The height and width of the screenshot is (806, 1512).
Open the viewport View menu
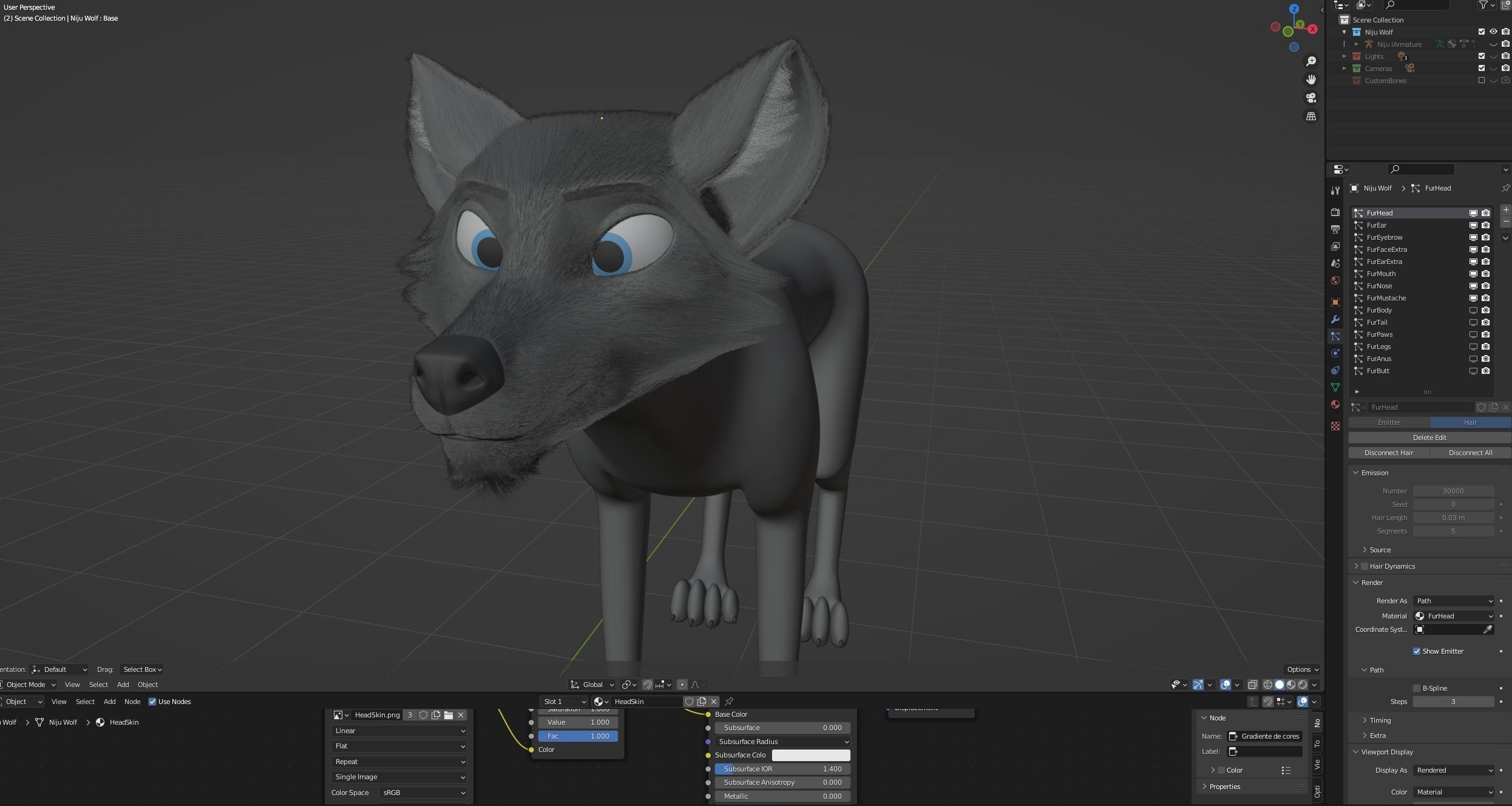(72, 685)
